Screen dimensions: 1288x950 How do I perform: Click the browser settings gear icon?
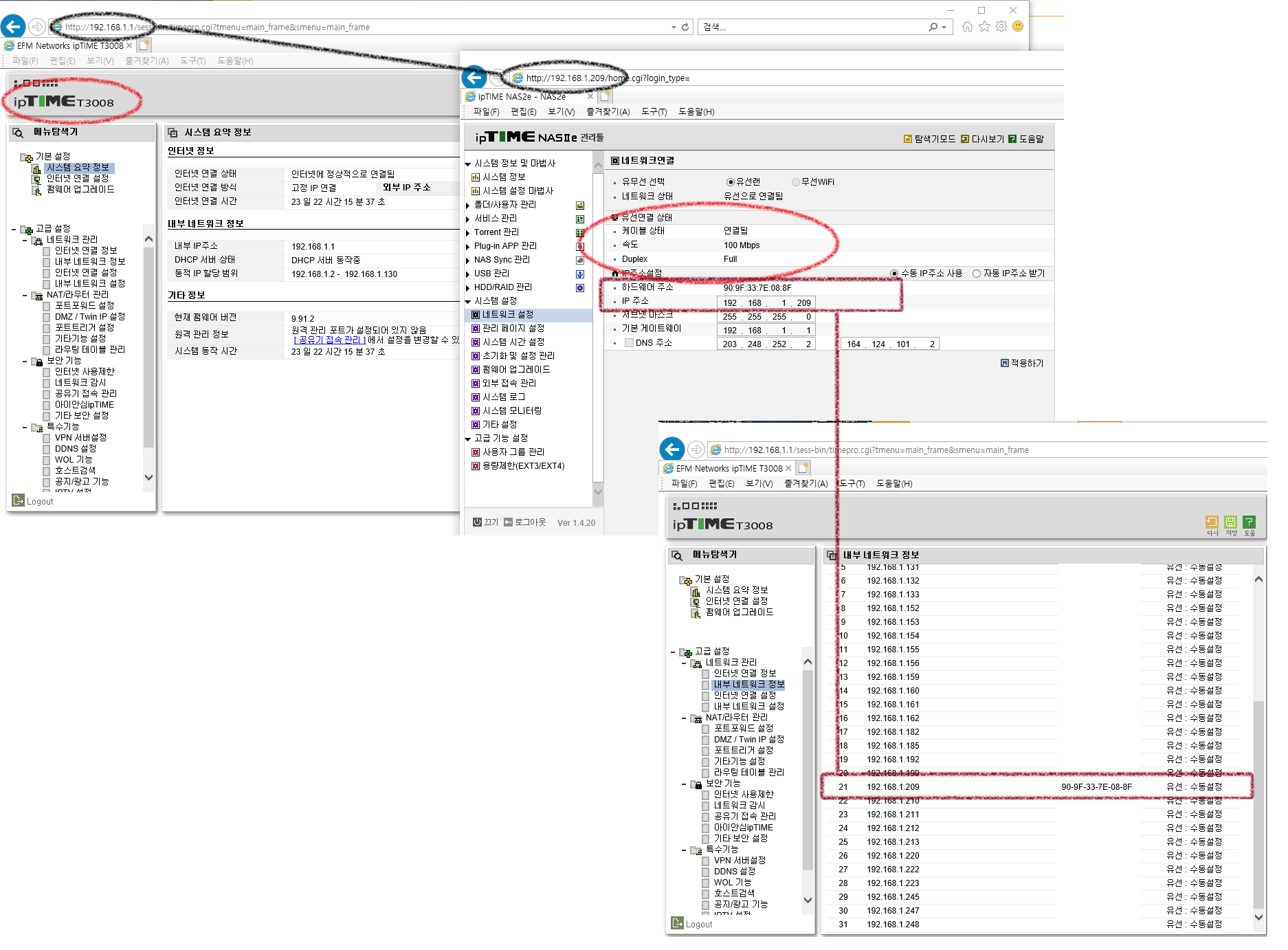1001,27
